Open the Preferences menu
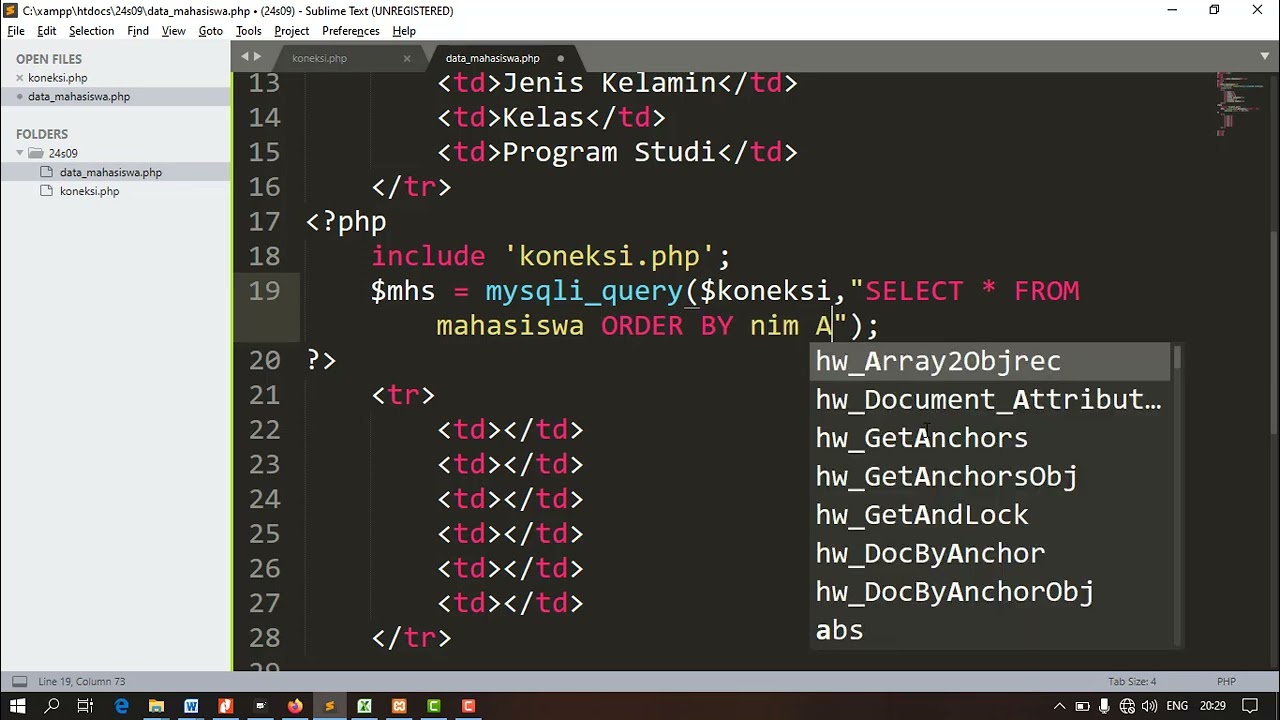Screen dimensions: 1280x720 pos(351,31)
